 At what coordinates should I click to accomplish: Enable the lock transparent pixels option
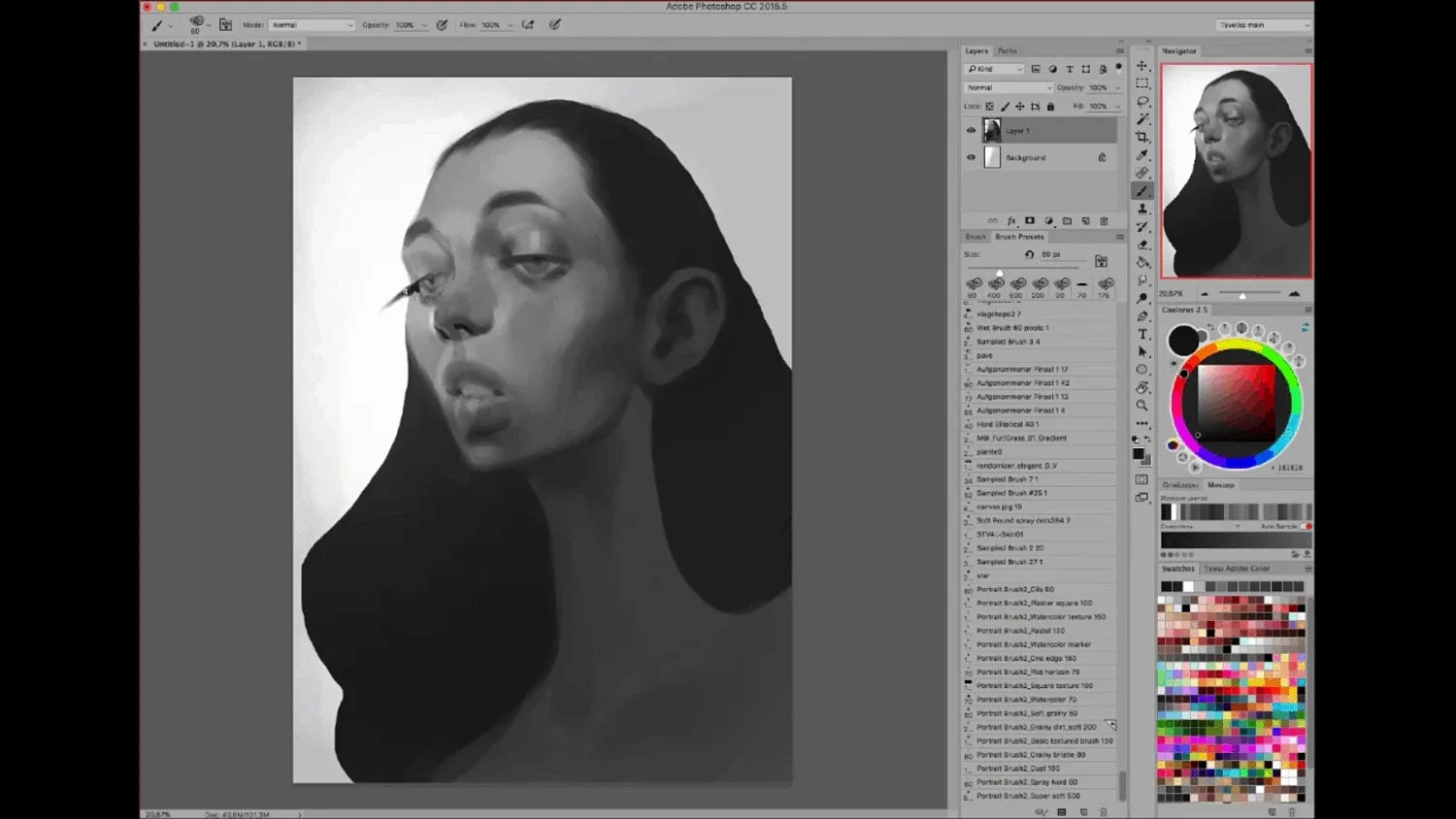point(990,107)
